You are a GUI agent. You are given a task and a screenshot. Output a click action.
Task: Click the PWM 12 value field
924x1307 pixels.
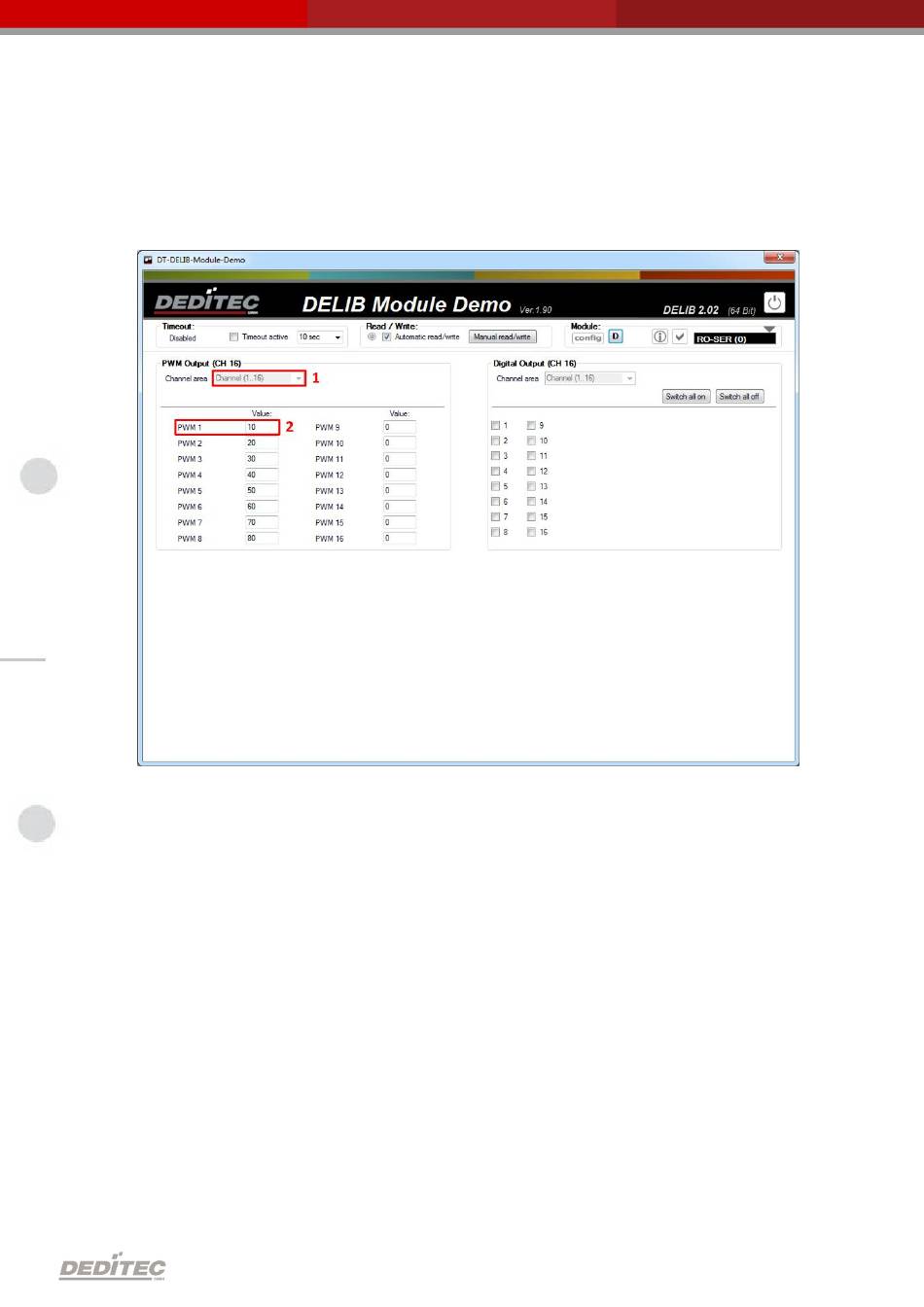(x=399, y=475)
